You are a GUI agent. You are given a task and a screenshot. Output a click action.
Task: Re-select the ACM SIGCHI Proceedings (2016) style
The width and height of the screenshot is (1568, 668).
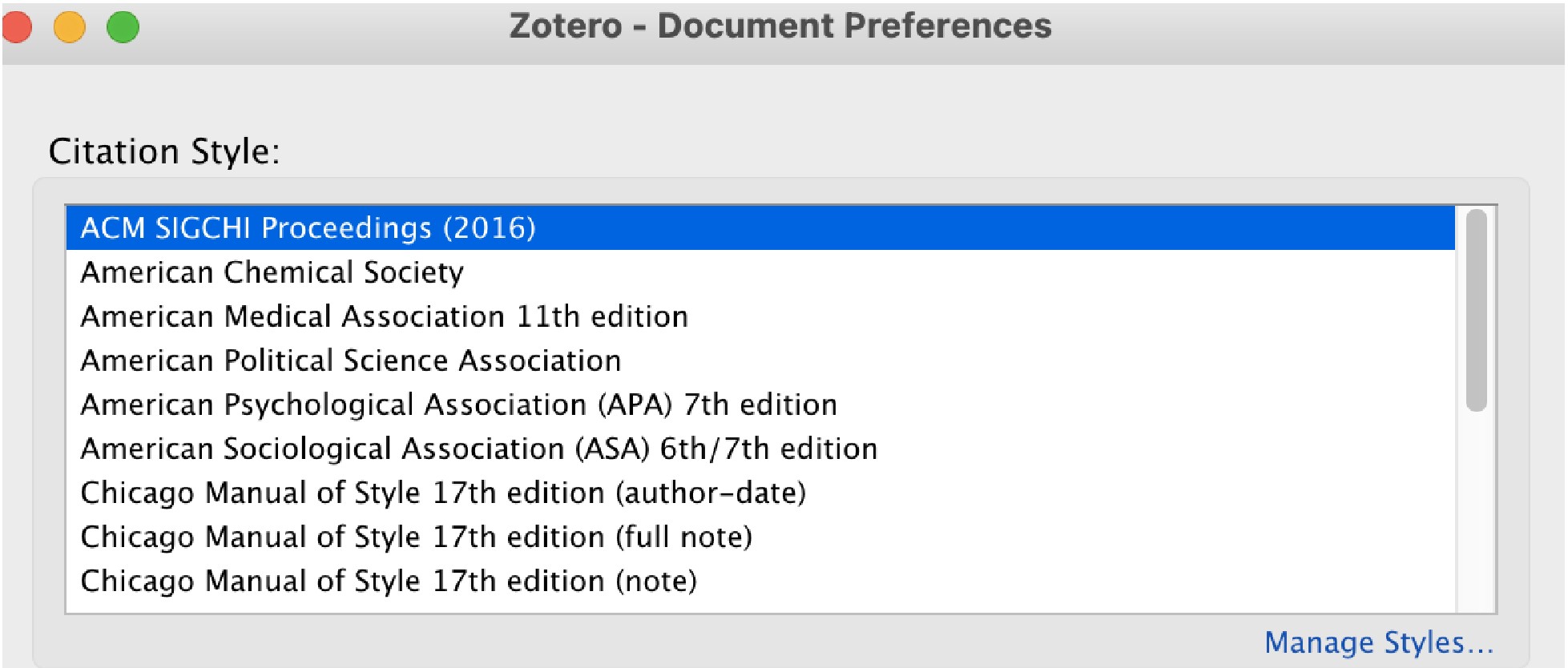point(308,228)
